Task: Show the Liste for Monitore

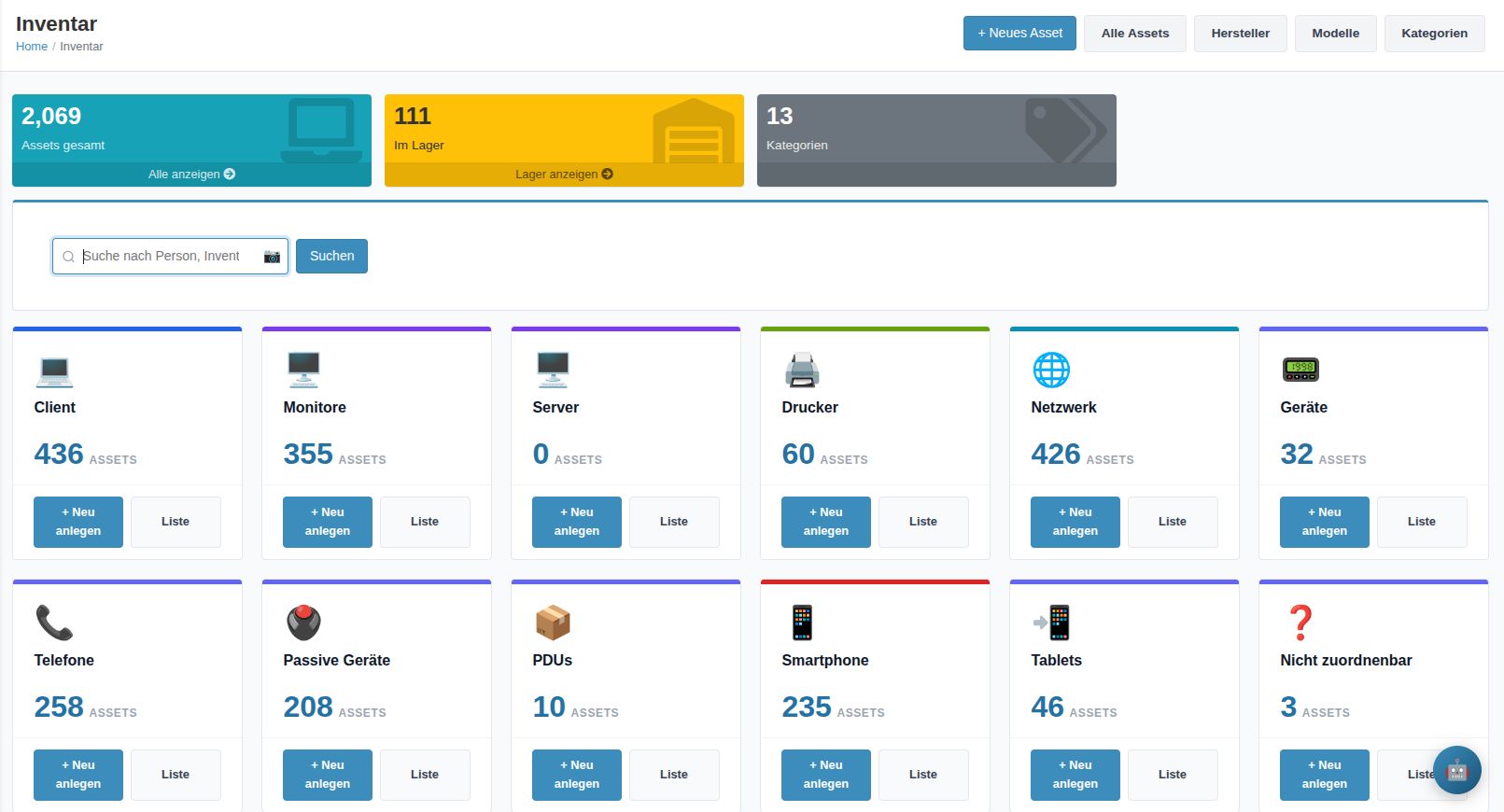Action: click(x=424, y=522)
